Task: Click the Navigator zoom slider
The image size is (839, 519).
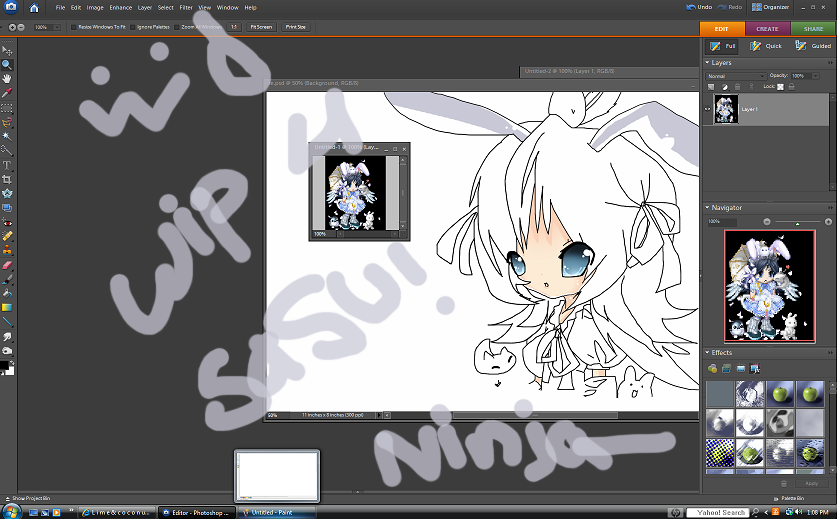Action: point(797,222)
